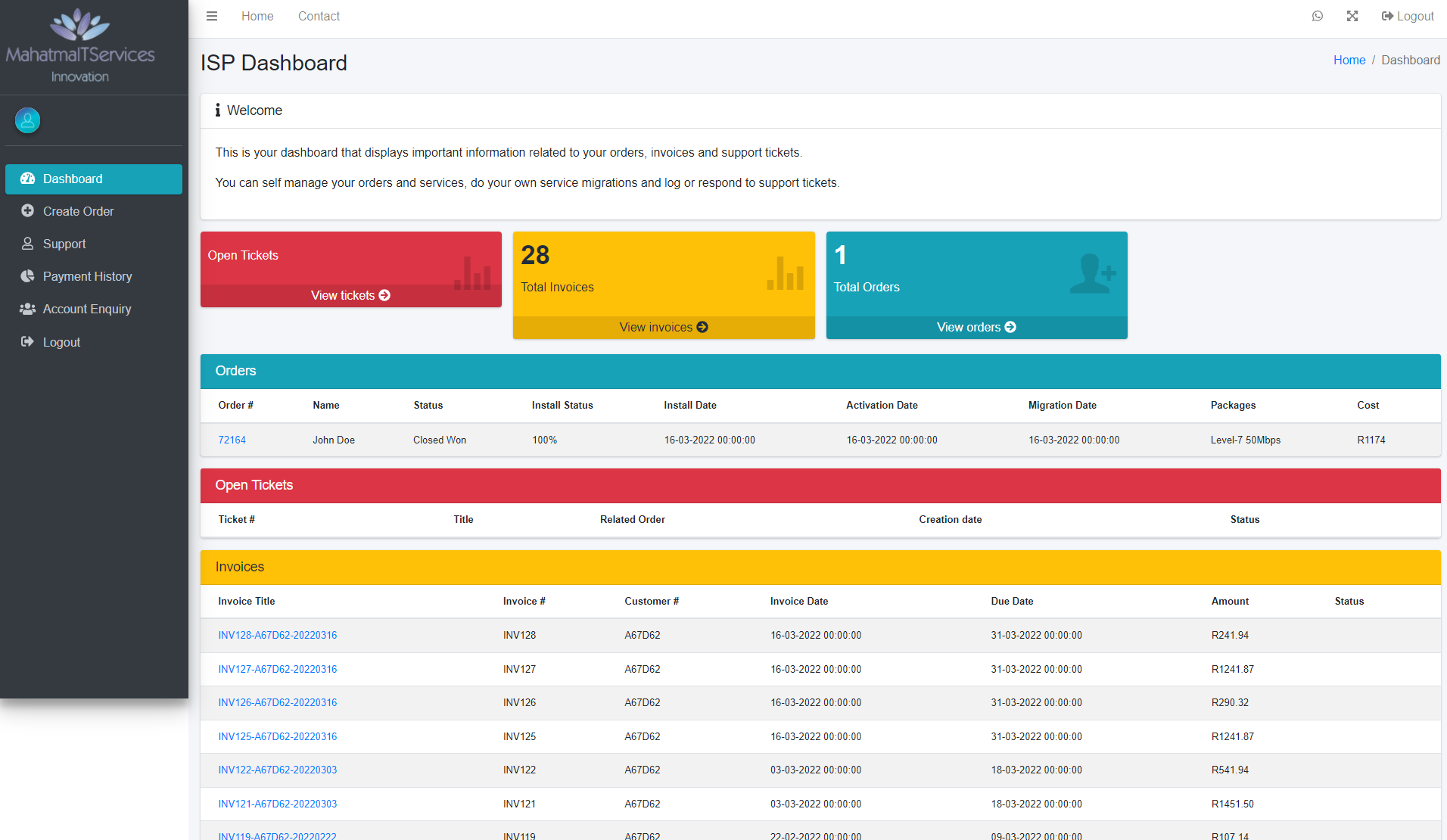The width and height of the screenshot is (1447, 840).
Task: Select Account Enquiry in the sidebar
Action: pos(87,309)
